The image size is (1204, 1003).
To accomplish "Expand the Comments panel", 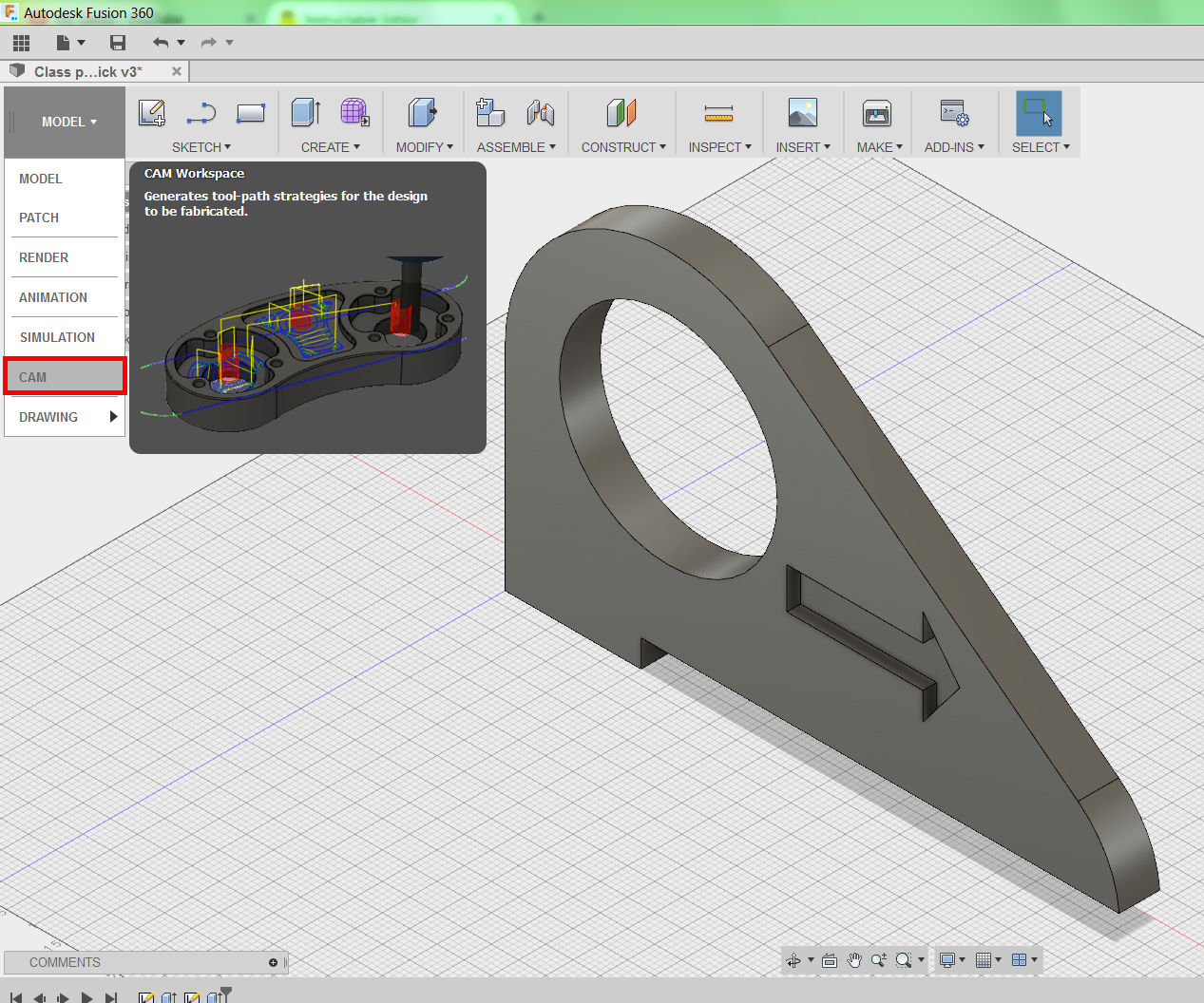I will tap(273, 962).
